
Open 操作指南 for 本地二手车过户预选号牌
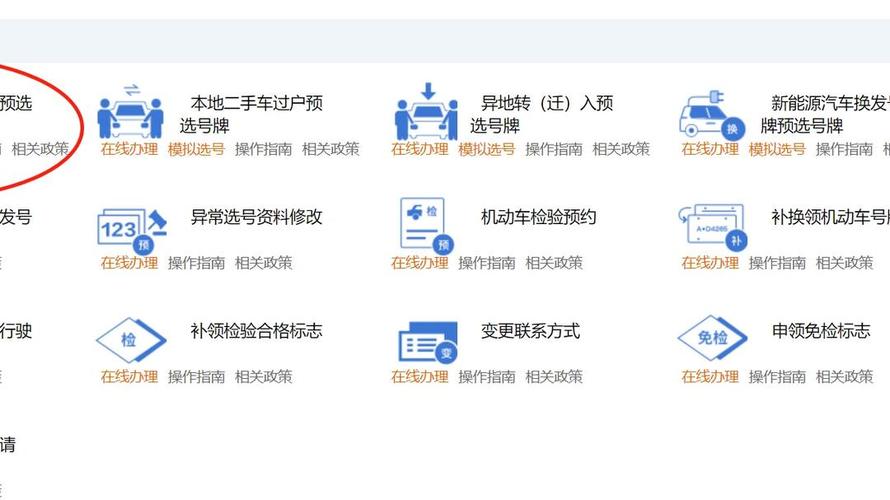pyautogui.click(x=263, y=149)
